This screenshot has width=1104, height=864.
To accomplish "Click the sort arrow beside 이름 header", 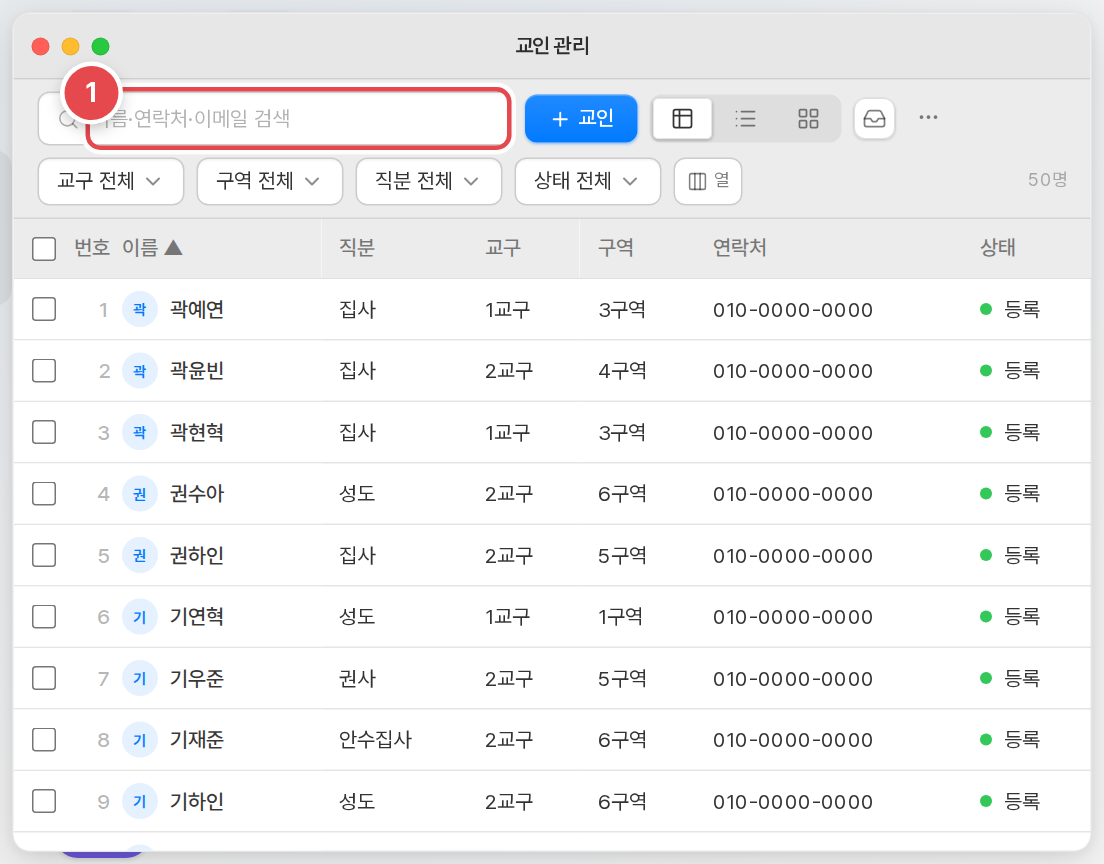I will tap(173, 248).
